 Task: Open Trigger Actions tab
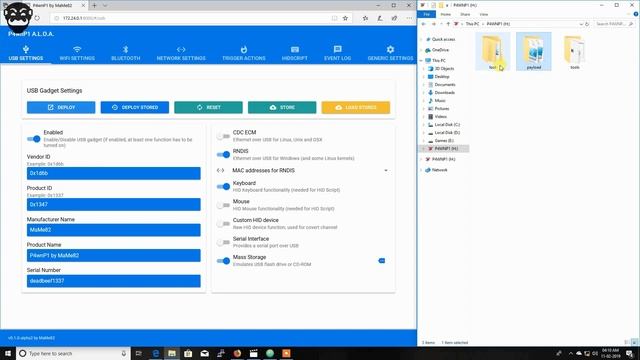(x=244, y=53)
